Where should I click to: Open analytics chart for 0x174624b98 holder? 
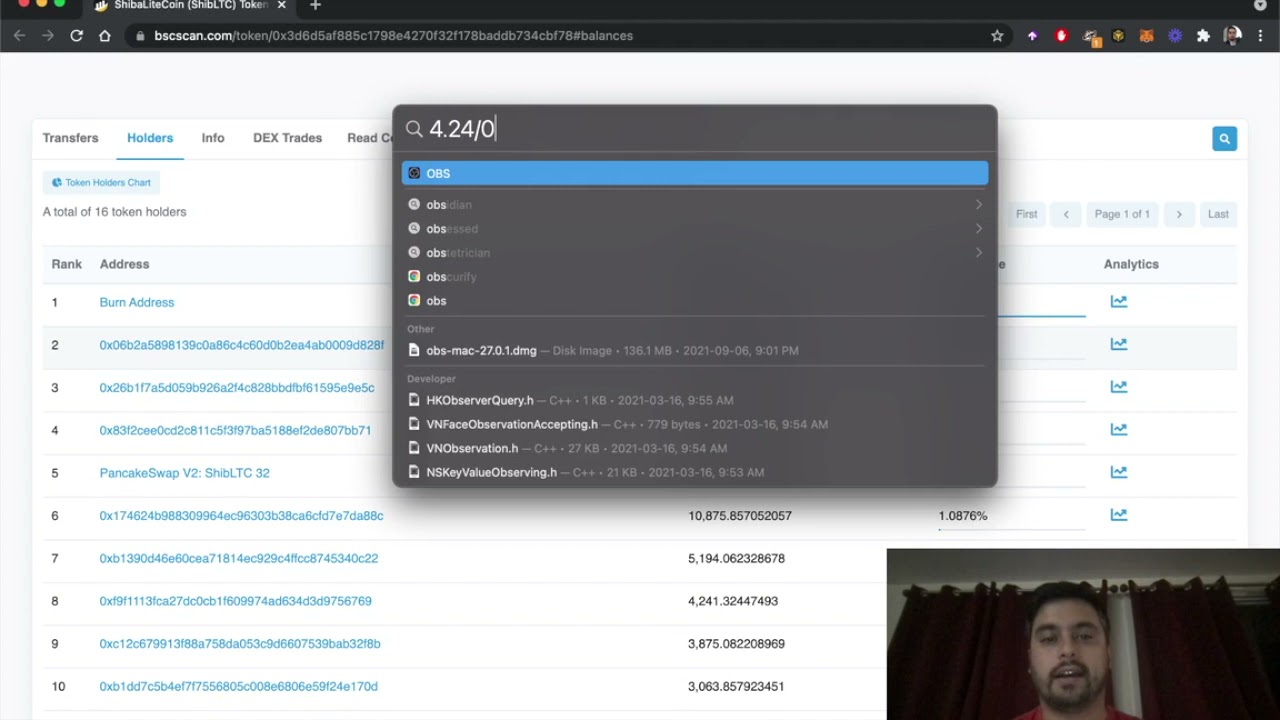coord(1118,515)
